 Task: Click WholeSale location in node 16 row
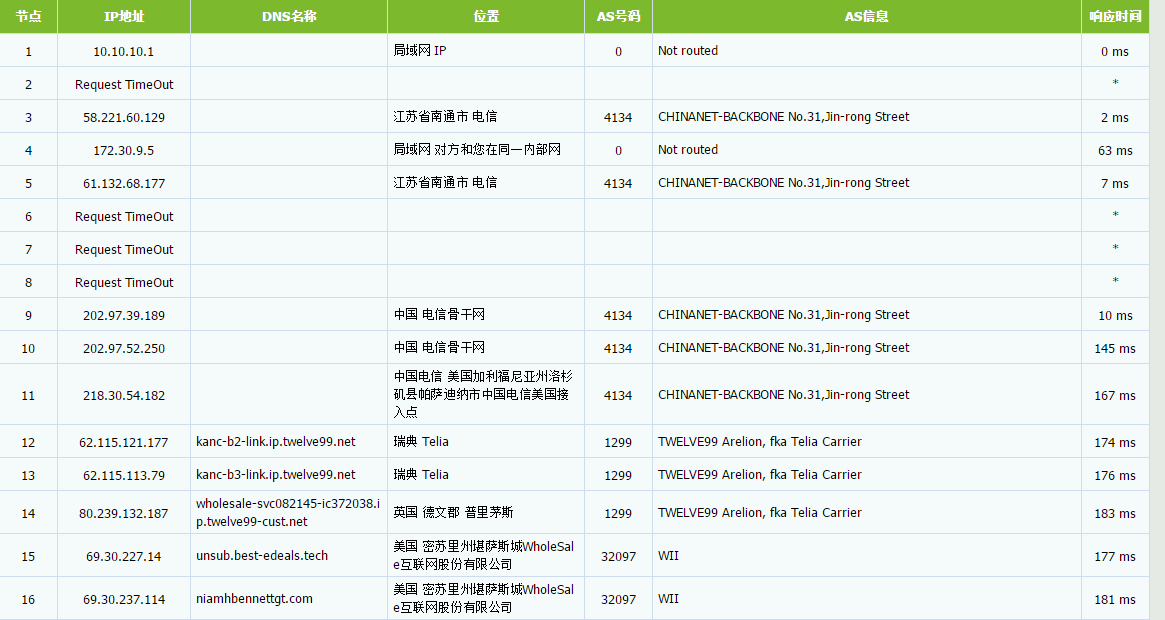(x=484, y=598)
